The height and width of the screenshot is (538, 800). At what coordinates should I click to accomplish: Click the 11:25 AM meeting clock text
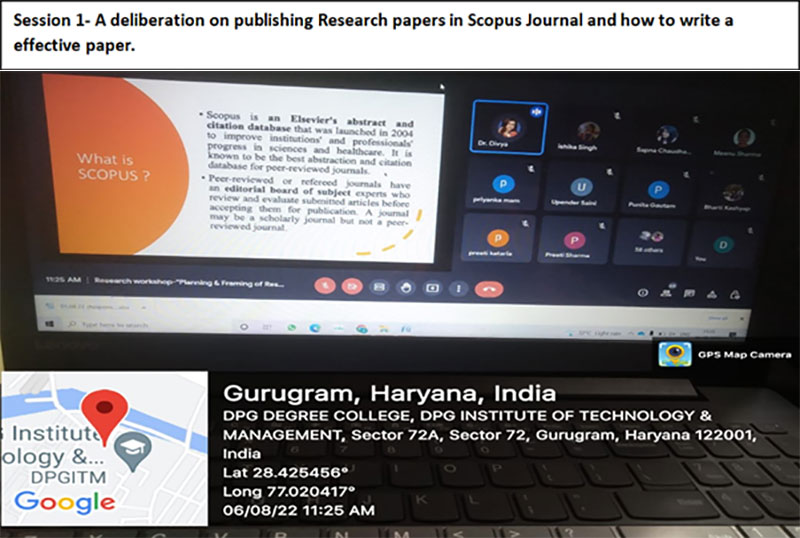(63, 280)
